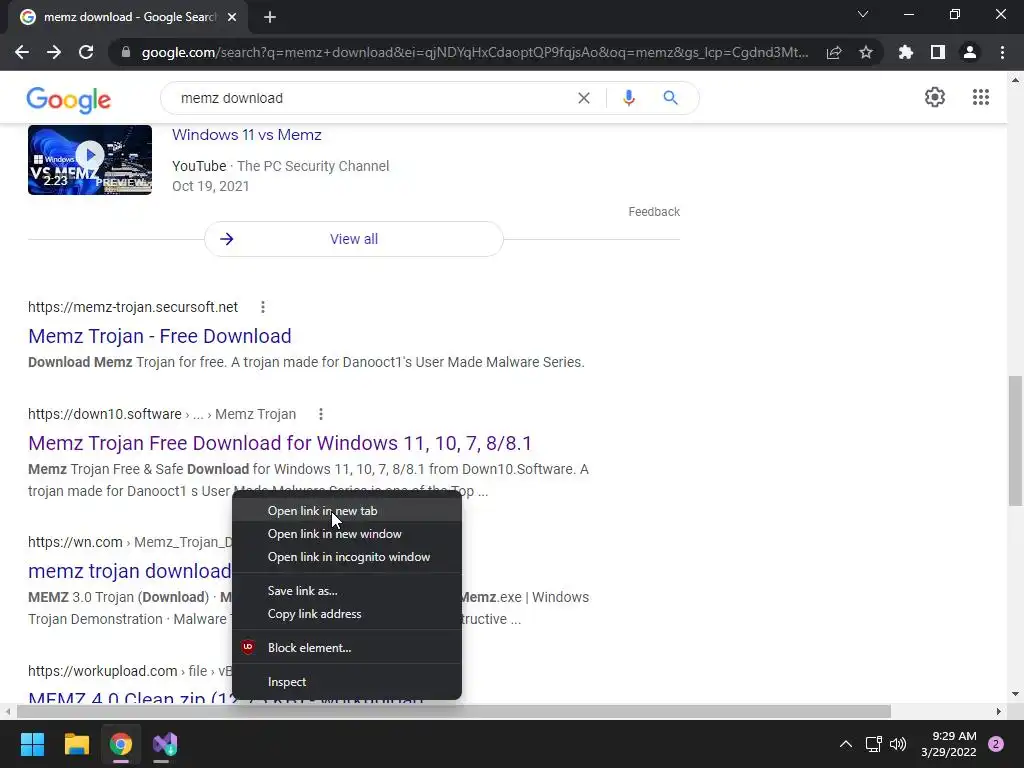The height and width of the screenshot is (768, 1024).
Task: Click the https://wn.com result URL
Action: coord(75,542)
